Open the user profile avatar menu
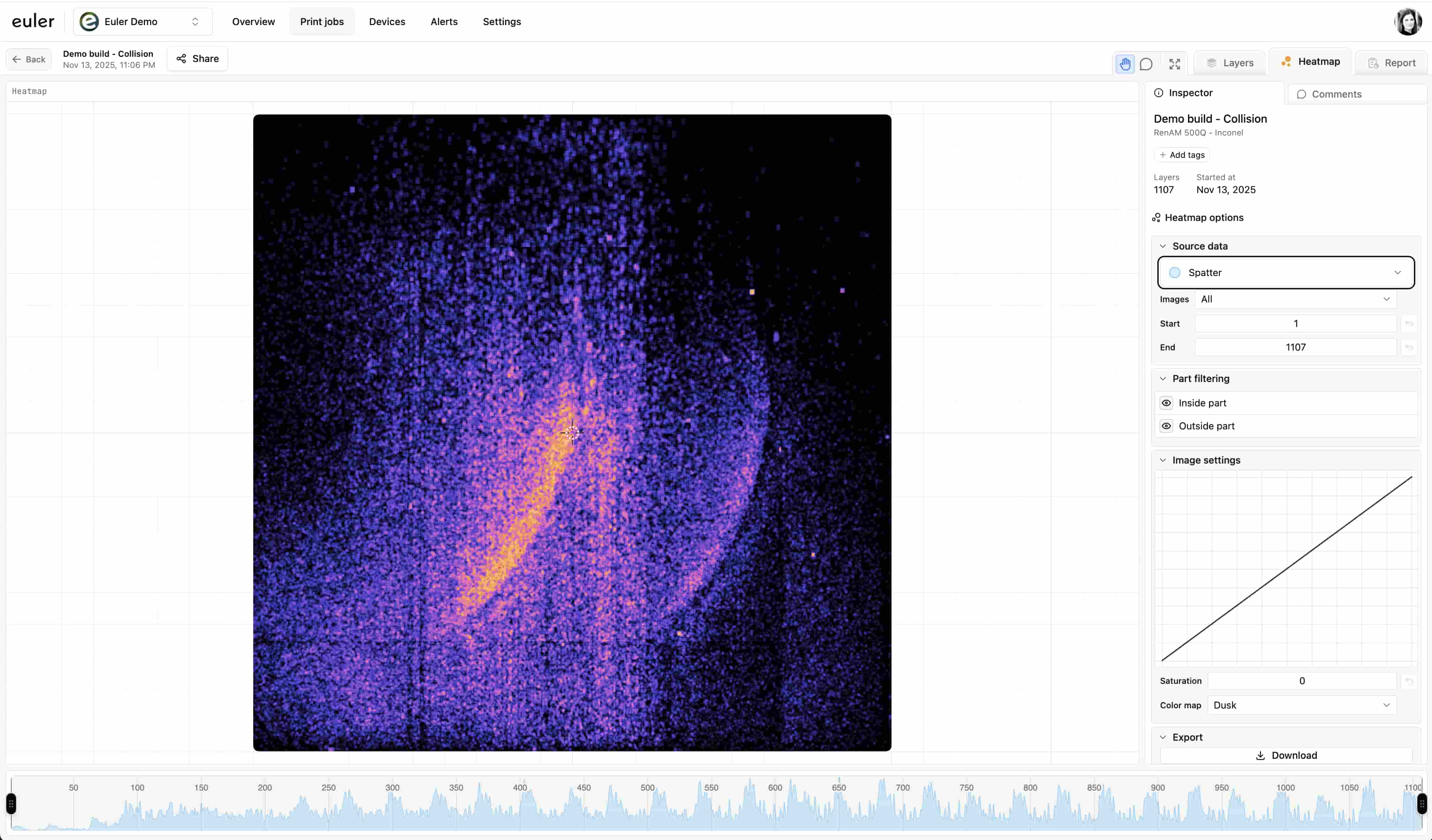This screenshot has height=840, width=1432. coord(1408,22)
